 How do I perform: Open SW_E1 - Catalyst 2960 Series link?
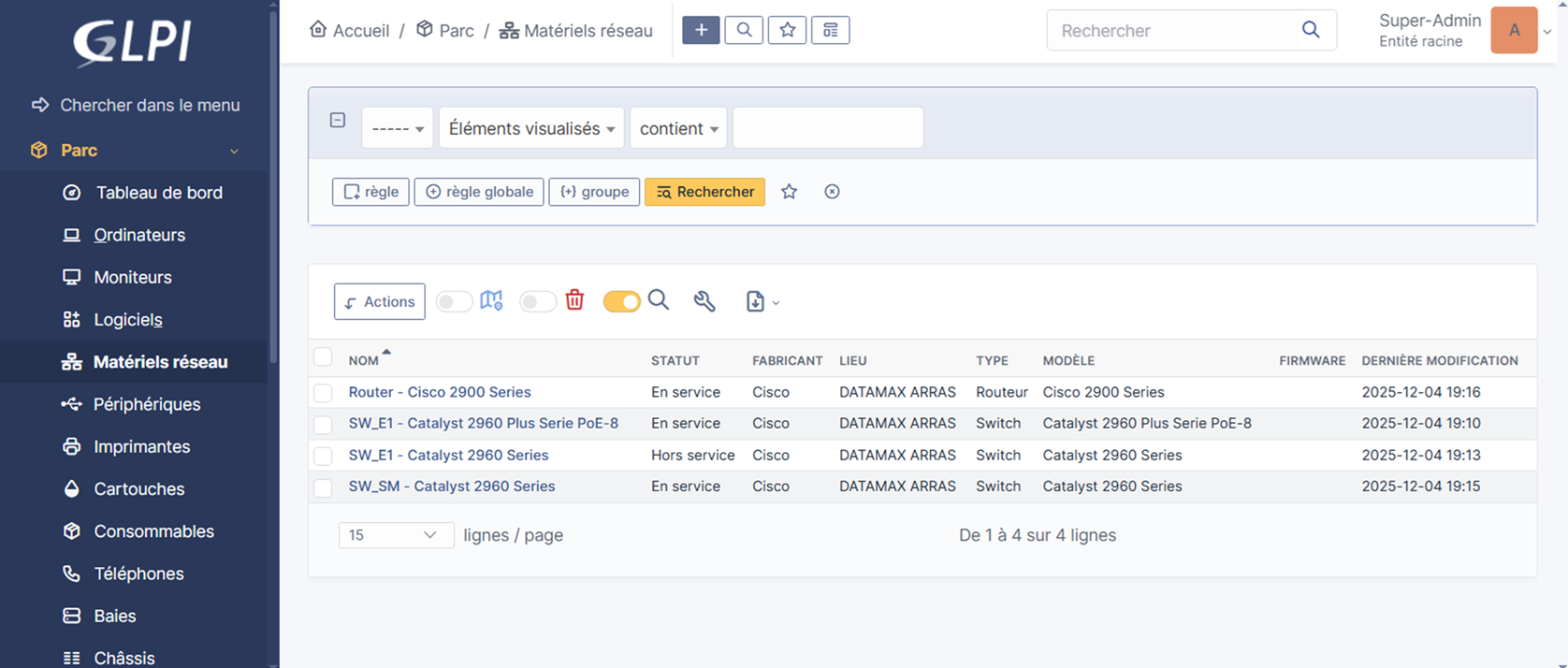448,455
